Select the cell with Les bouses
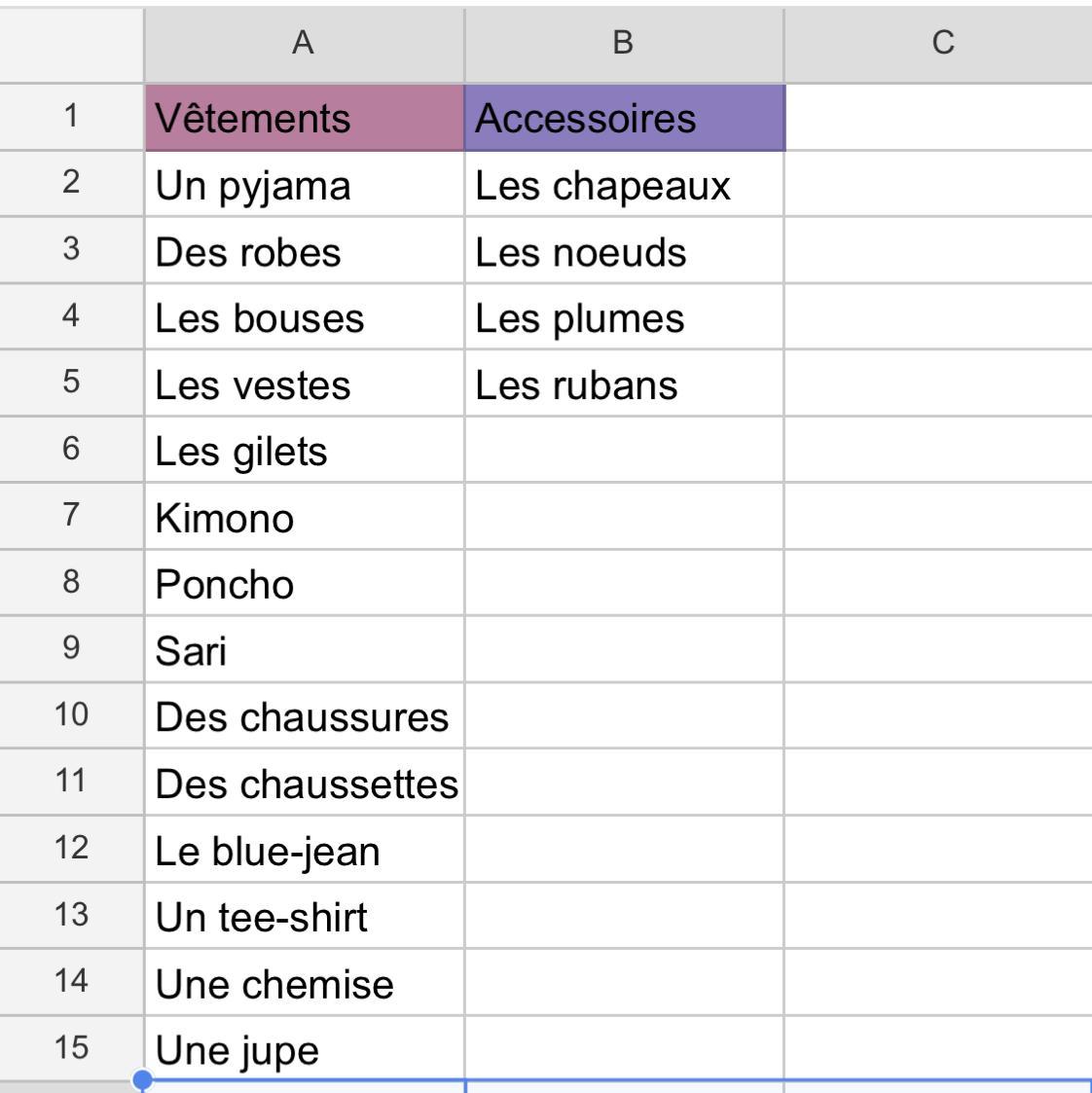This screenshot has width=1092, height=1093. click(x=305, y=318)
